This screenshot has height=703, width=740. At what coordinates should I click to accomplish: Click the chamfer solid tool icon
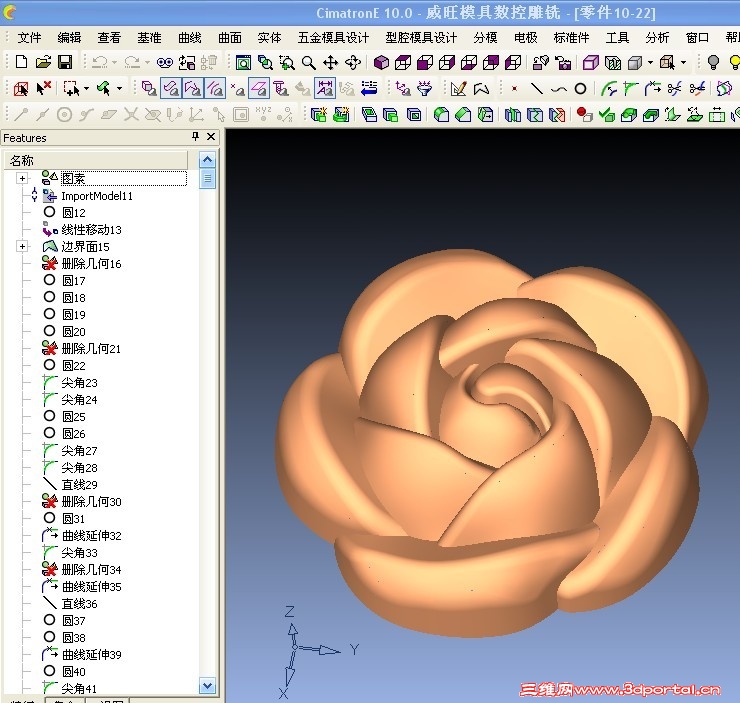point(463,114)
